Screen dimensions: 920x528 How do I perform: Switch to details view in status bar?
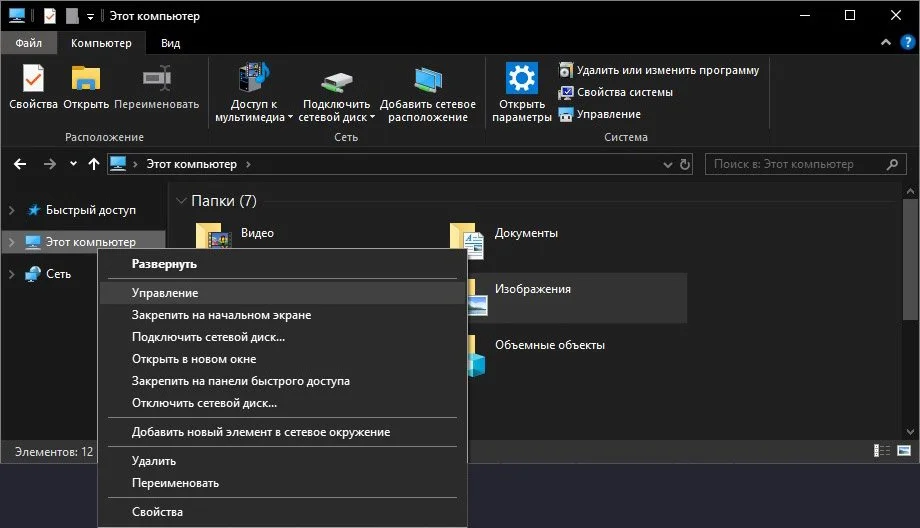pos(882,451)
